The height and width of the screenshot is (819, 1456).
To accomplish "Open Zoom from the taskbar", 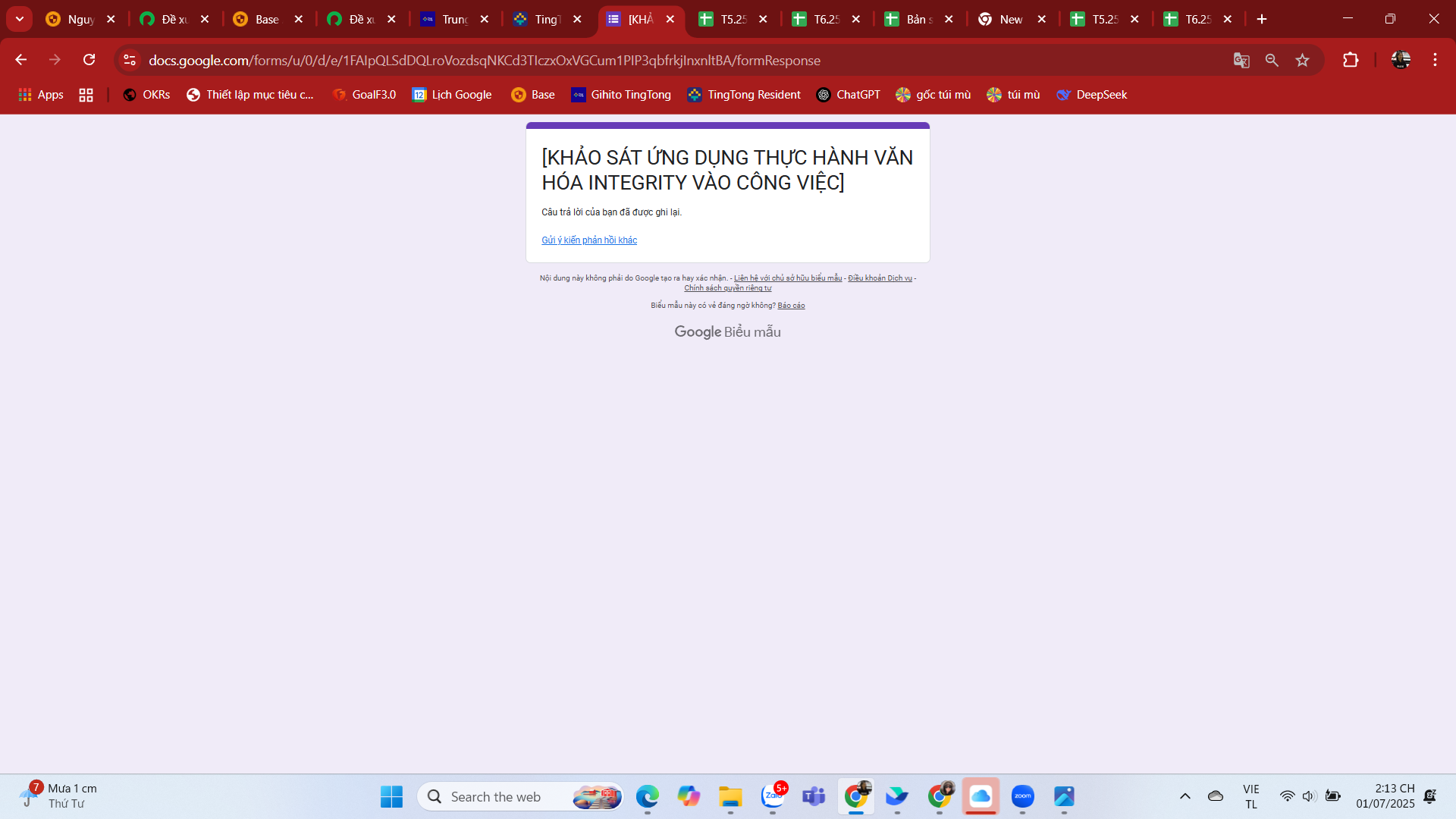I will [1022, 796].
